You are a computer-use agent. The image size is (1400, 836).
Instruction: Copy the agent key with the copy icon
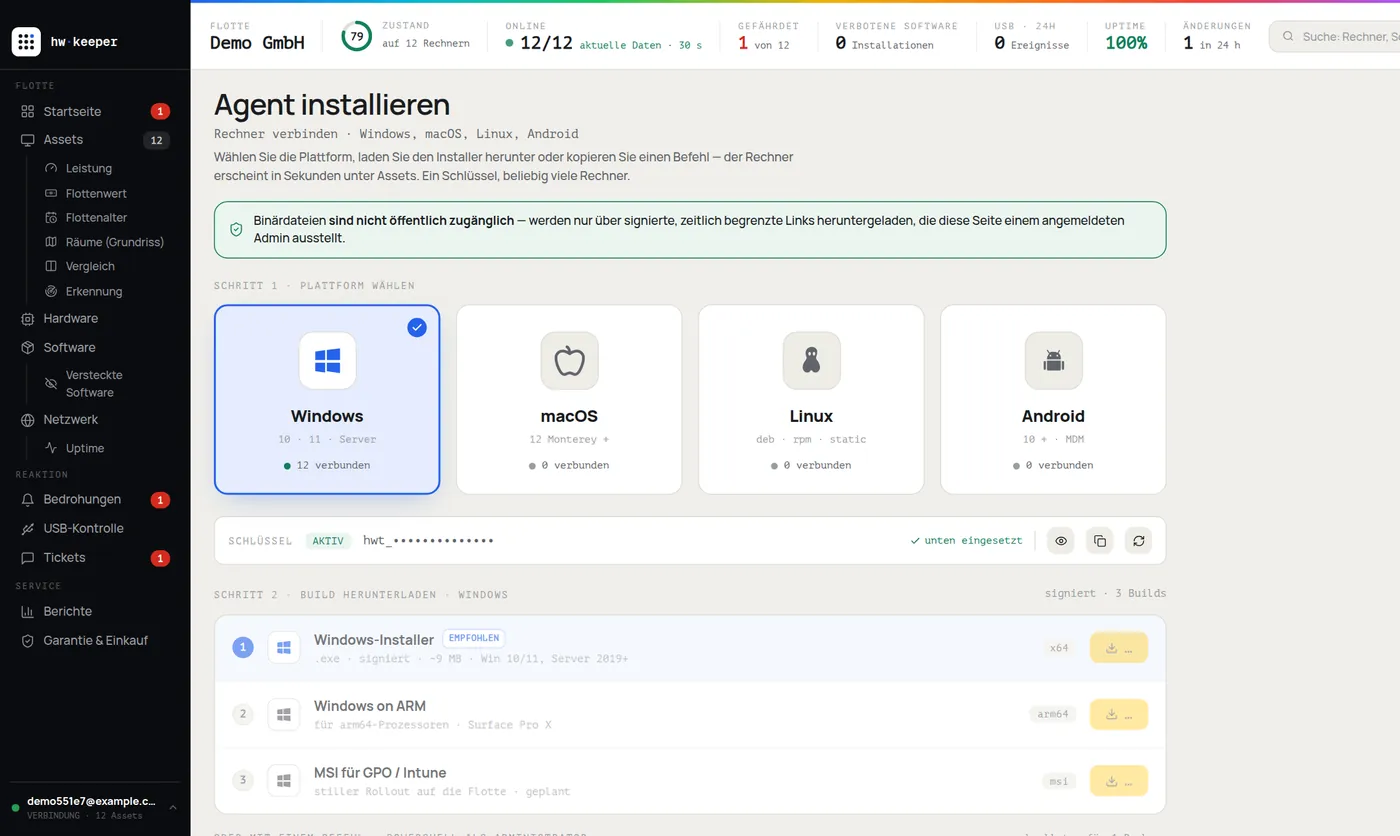1100,541
